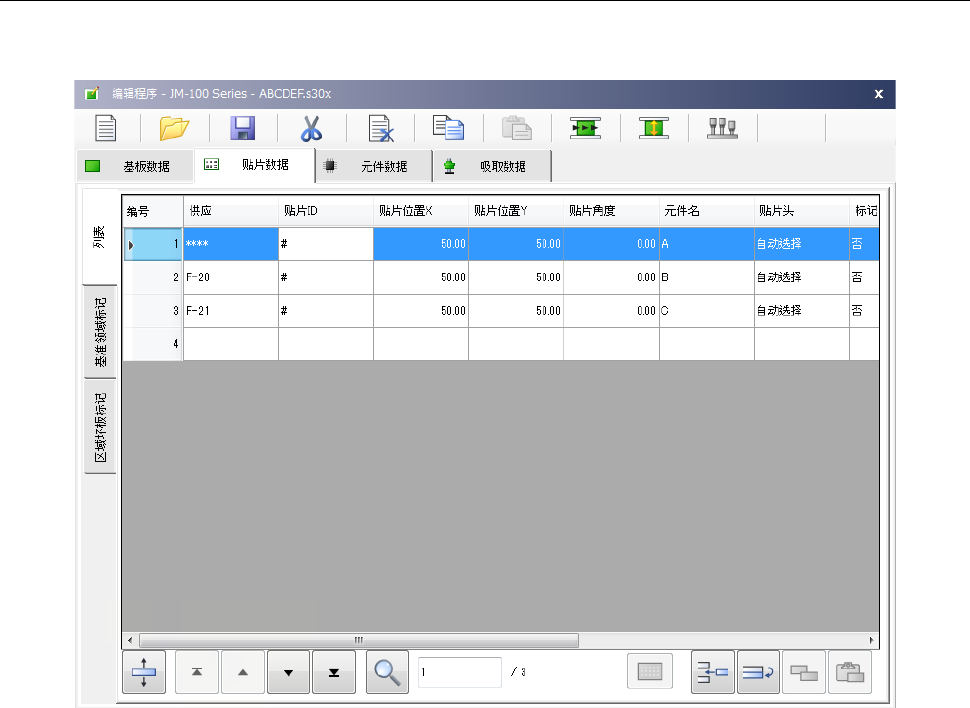The image size is (970, 708).
Task: Click the row number input field
Action: click(x=460, y=672)
